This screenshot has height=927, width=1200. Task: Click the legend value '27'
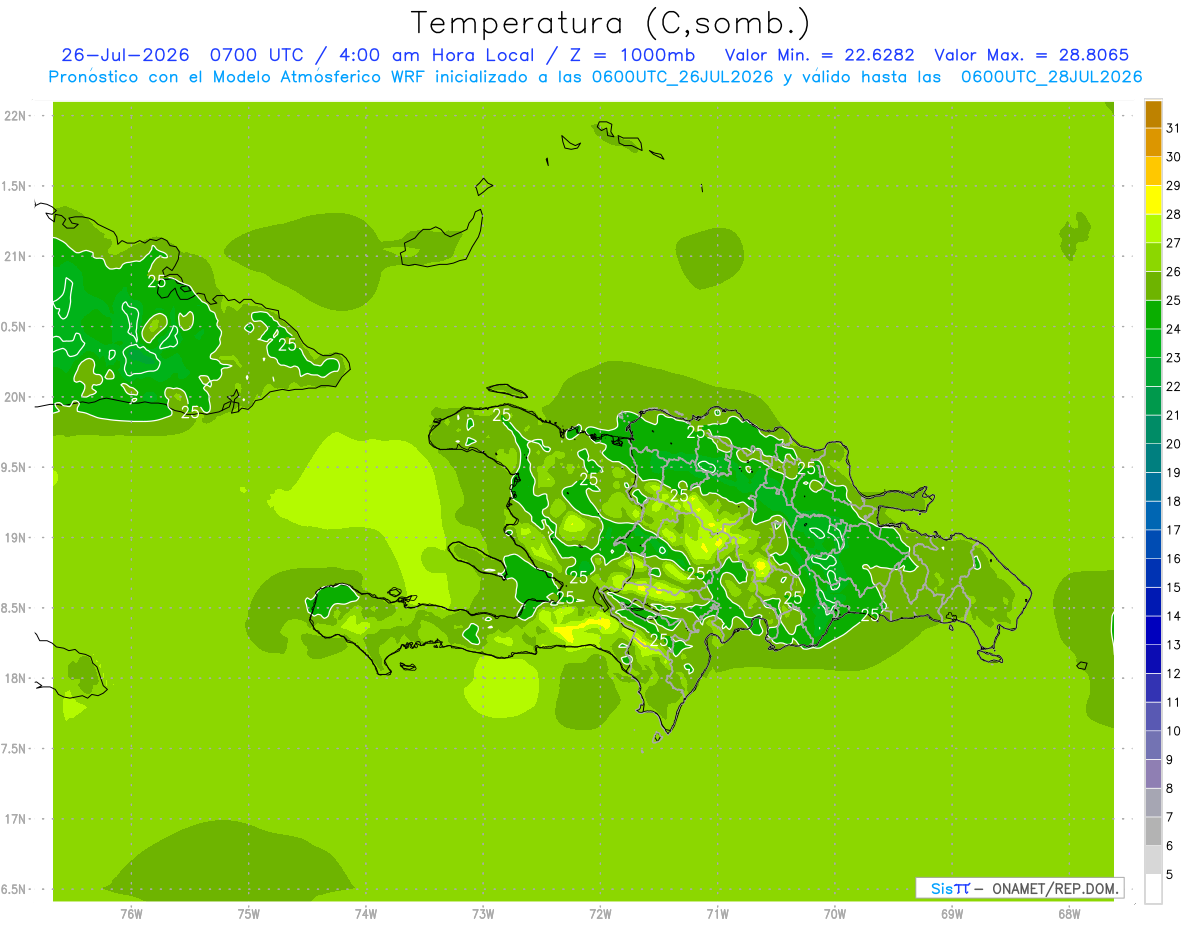pyautogui.click(x=1173, y=243)
